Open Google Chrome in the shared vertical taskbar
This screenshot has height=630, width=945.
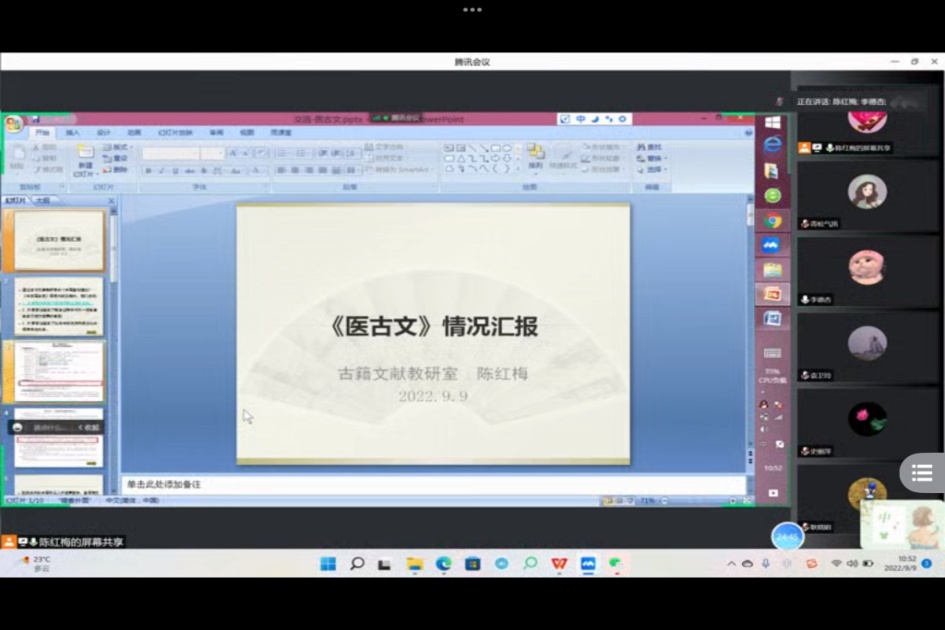pos(772,221)
